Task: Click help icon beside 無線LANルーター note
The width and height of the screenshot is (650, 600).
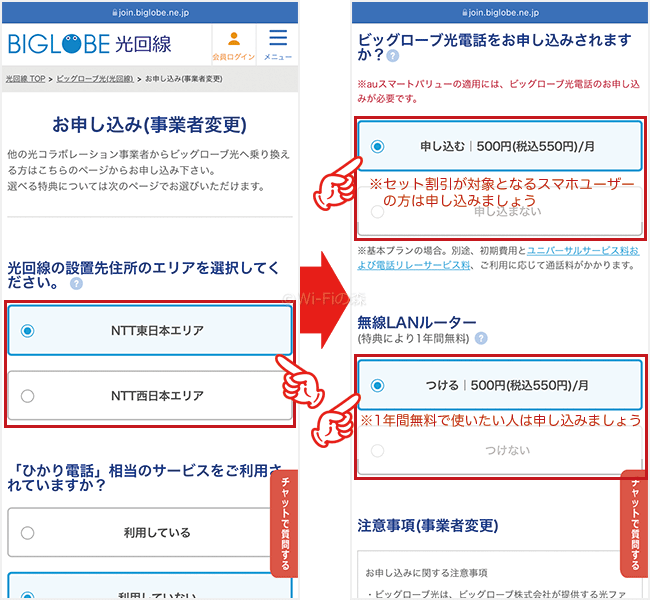Action: [481, 338]
